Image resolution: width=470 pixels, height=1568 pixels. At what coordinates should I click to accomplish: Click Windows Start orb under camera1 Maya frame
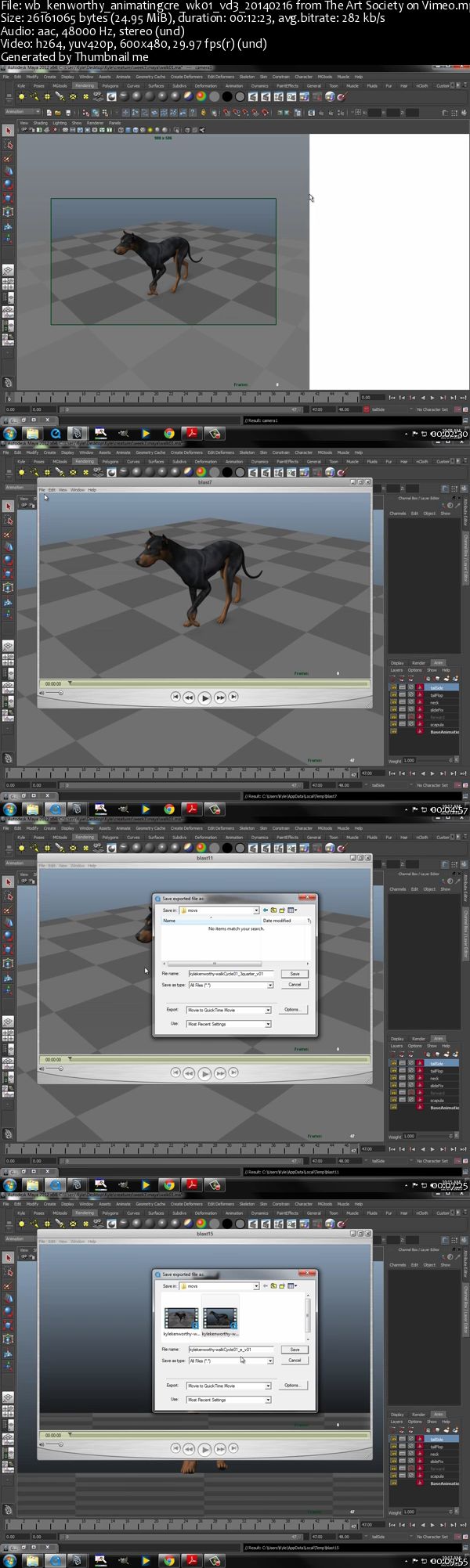[10, 433]
